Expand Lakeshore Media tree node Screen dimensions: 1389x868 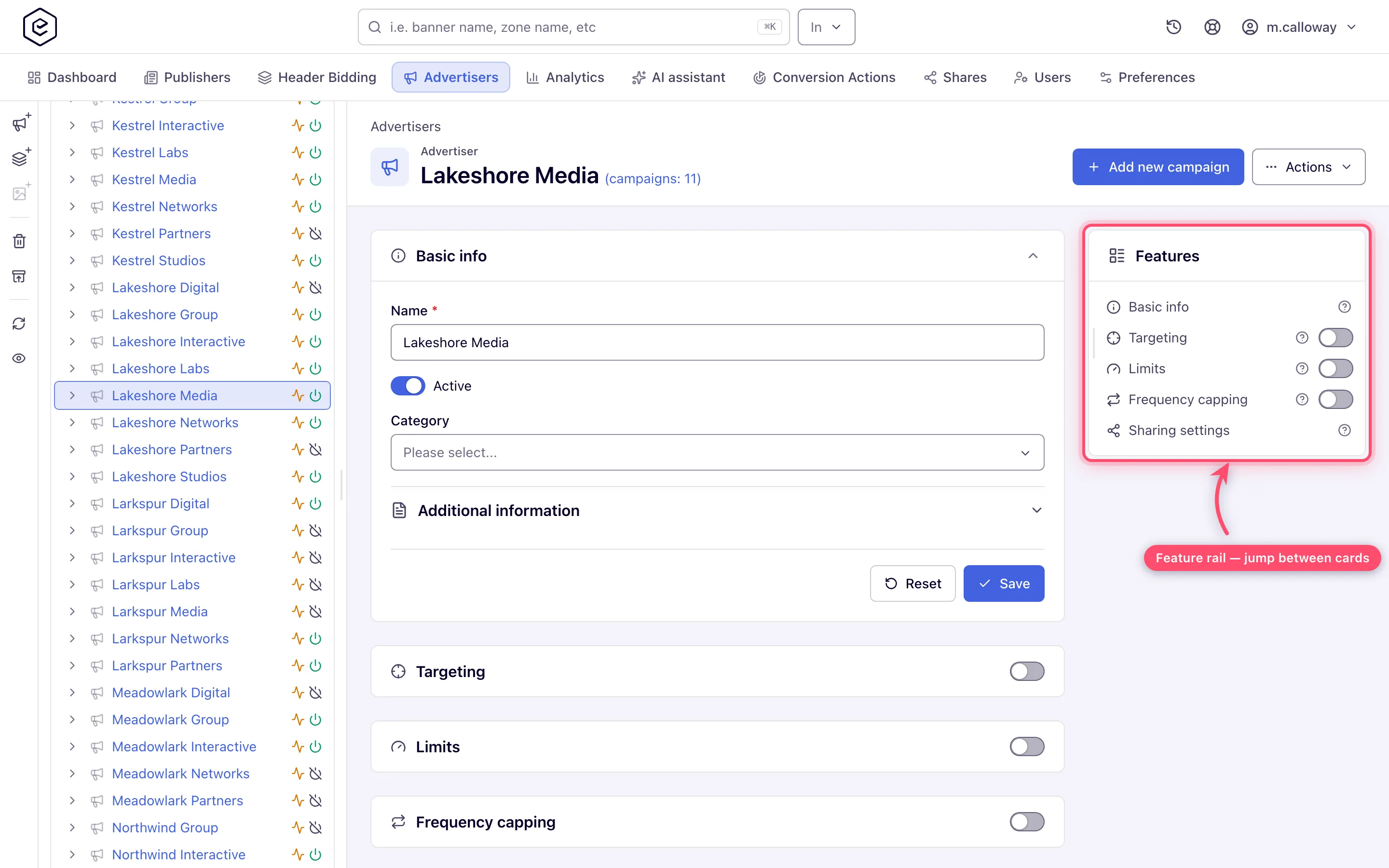pyautogui.click(x=72, y=395)
